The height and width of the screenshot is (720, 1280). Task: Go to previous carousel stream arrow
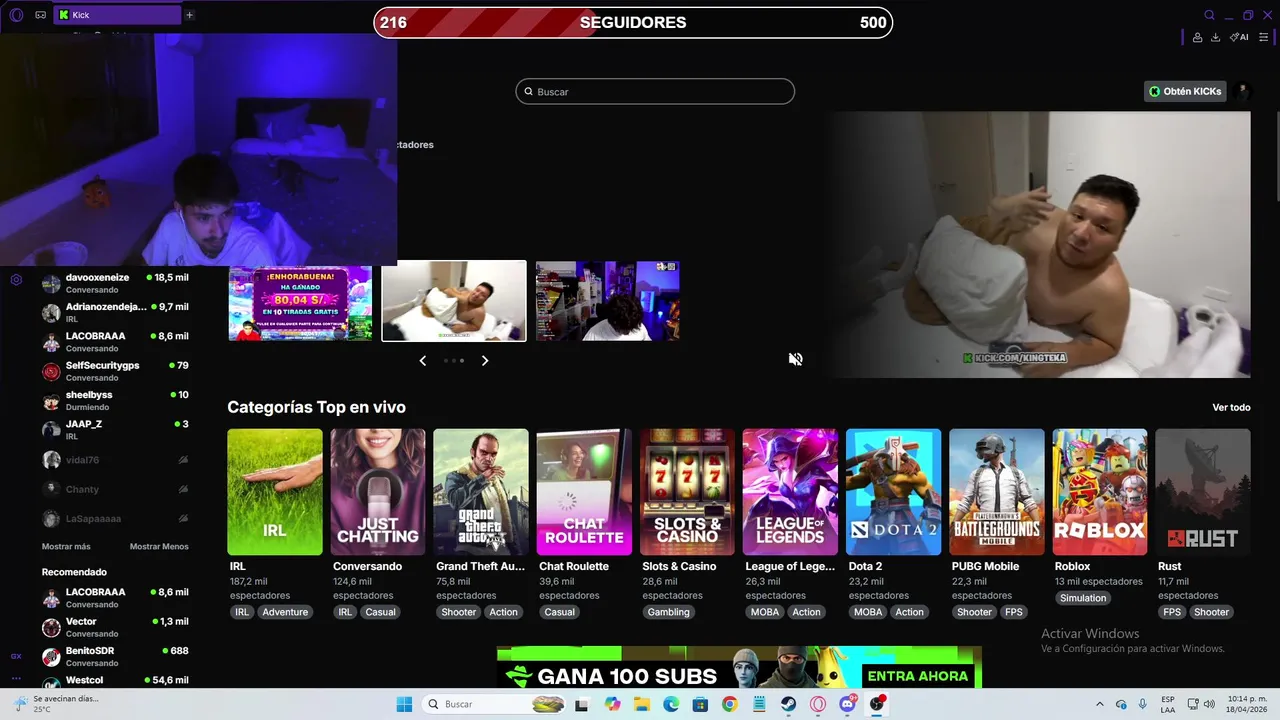pos(422,360)
